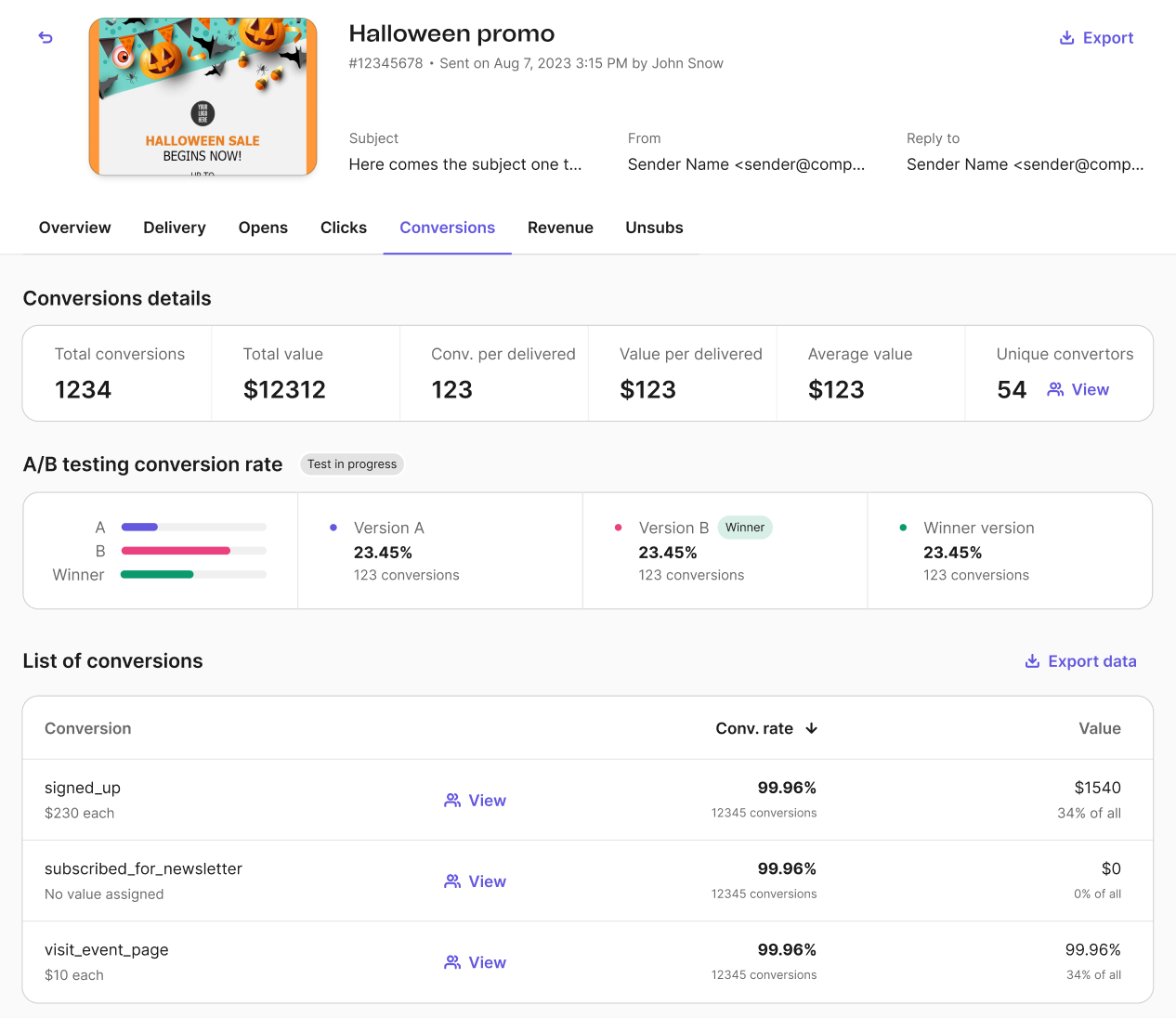Click the Halloween Sale email thumbnail

[x=203, y=96]
